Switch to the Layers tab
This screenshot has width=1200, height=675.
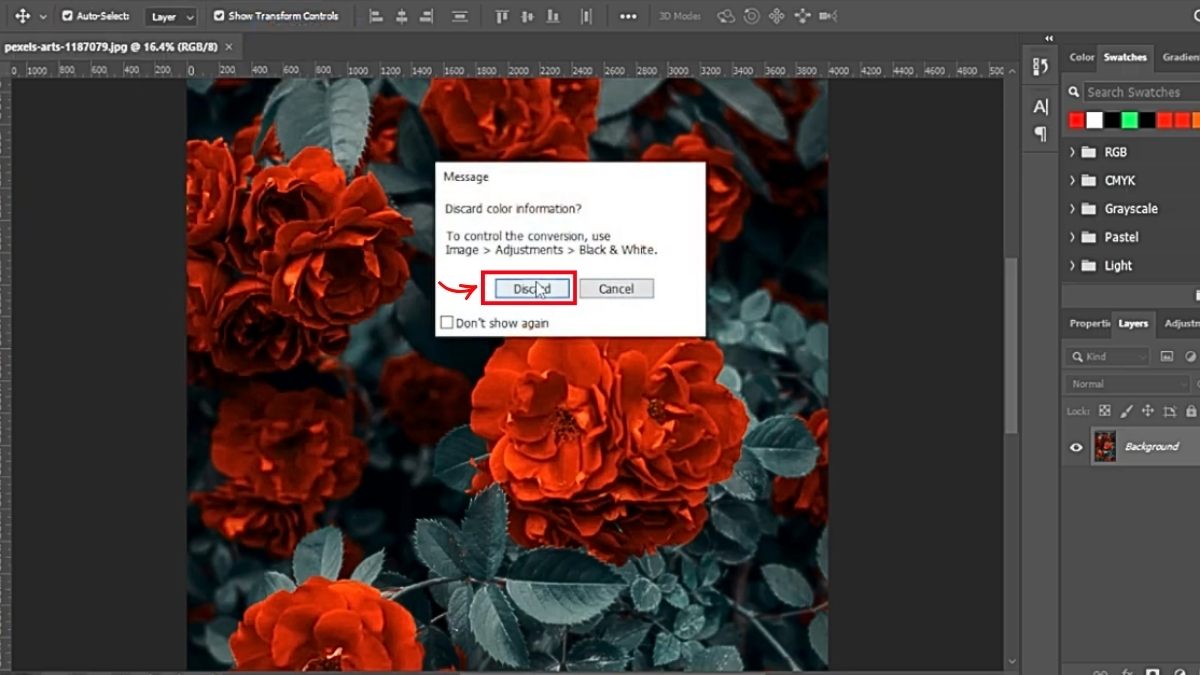pos(1133,323)
